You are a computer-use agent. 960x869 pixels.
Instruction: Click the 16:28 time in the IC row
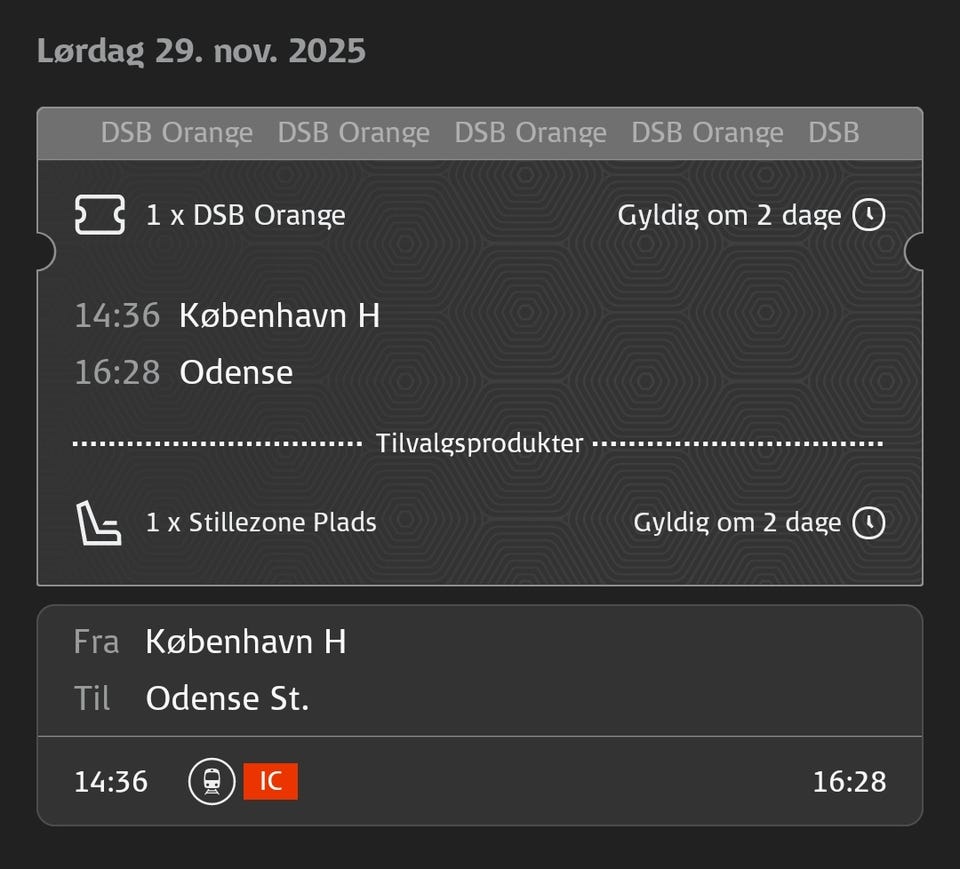point(849,781)
